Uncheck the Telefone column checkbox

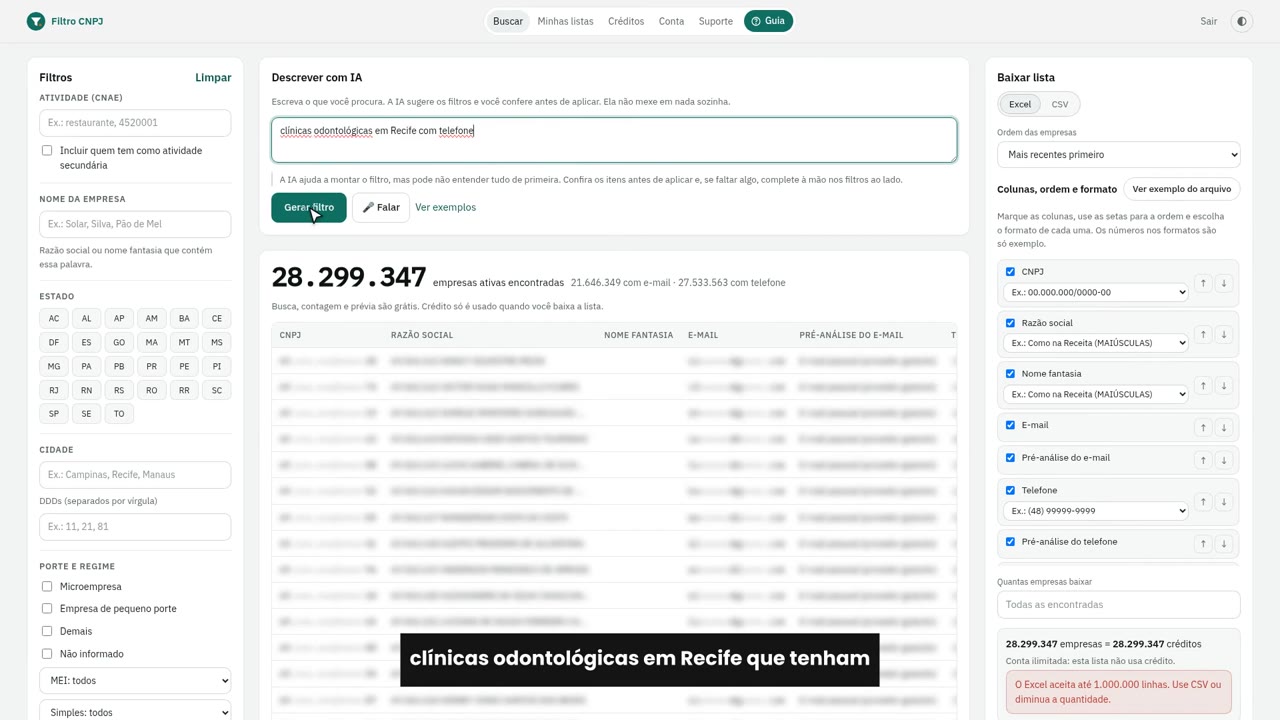point(1010,491)
